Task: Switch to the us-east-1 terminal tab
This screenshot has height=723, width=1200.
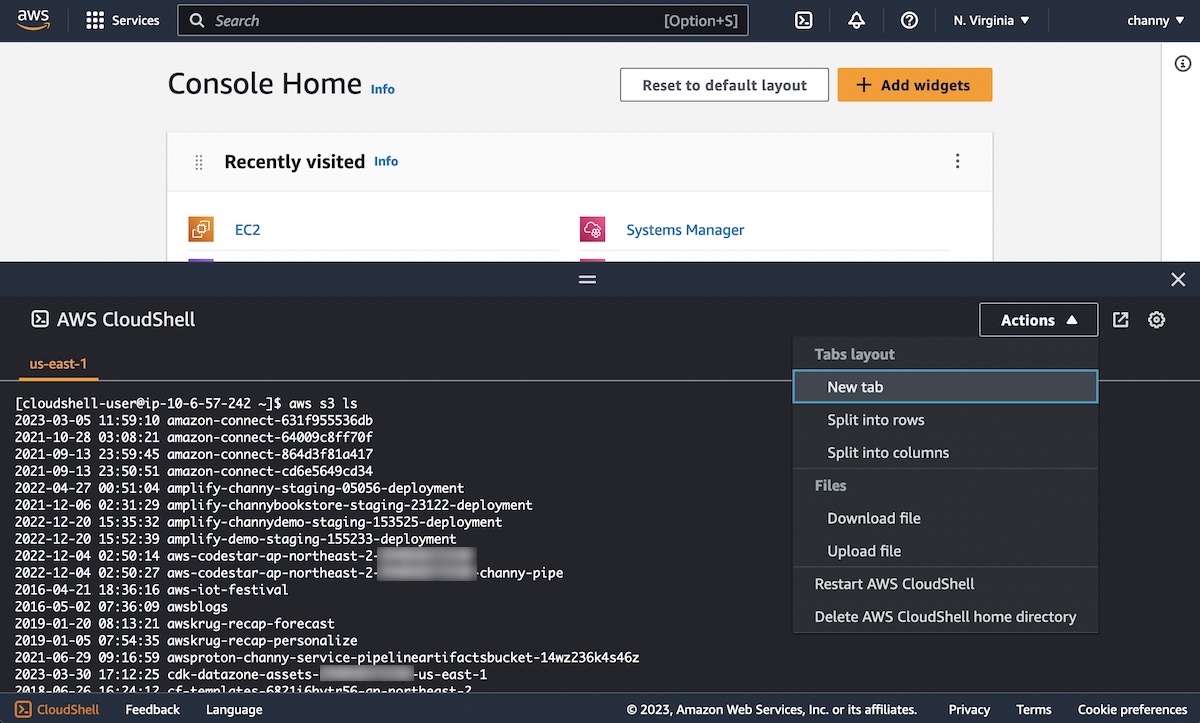Action: pos(58,364)
